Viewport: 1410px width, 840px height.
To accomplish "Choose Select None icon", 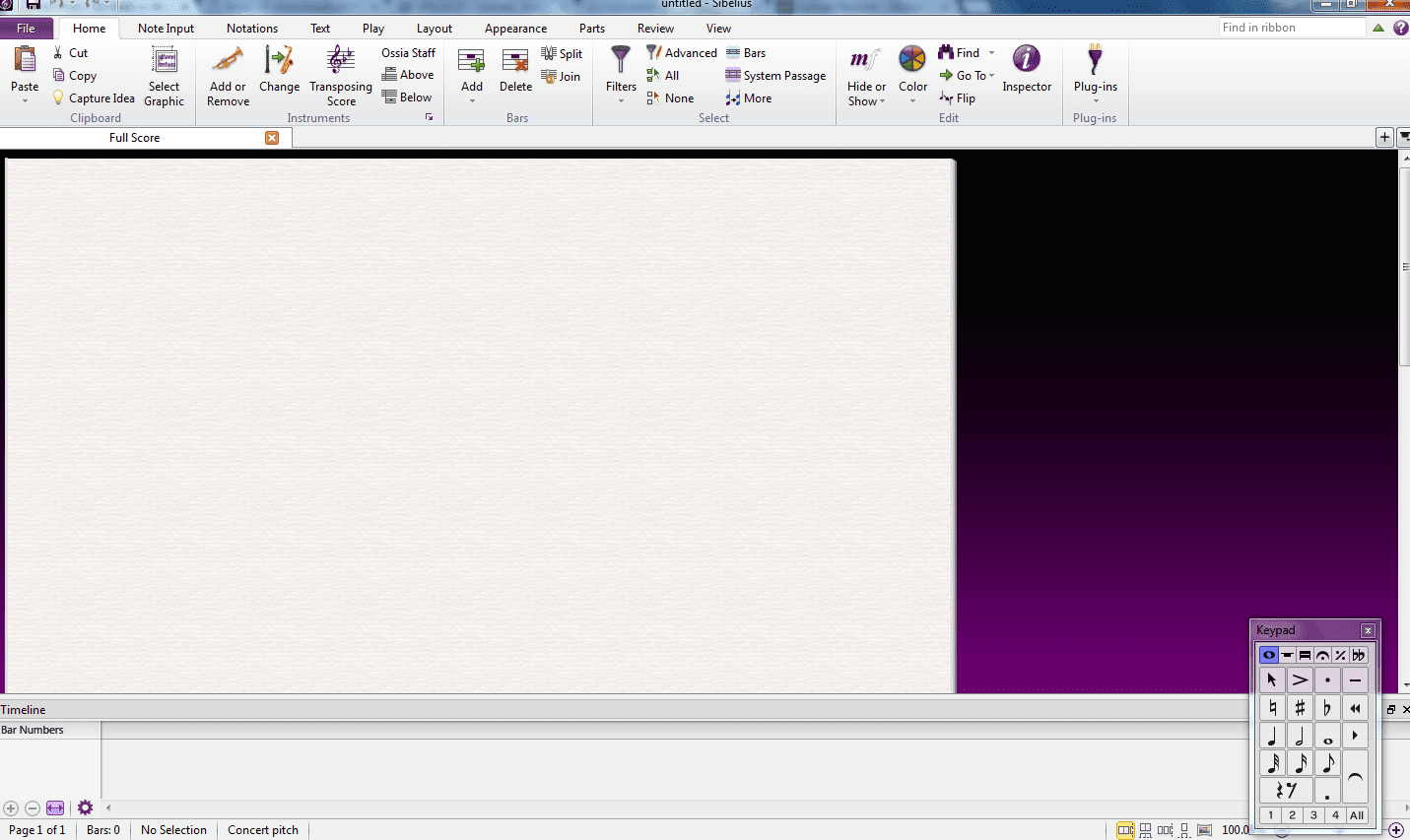I will (x=652, y=98).
